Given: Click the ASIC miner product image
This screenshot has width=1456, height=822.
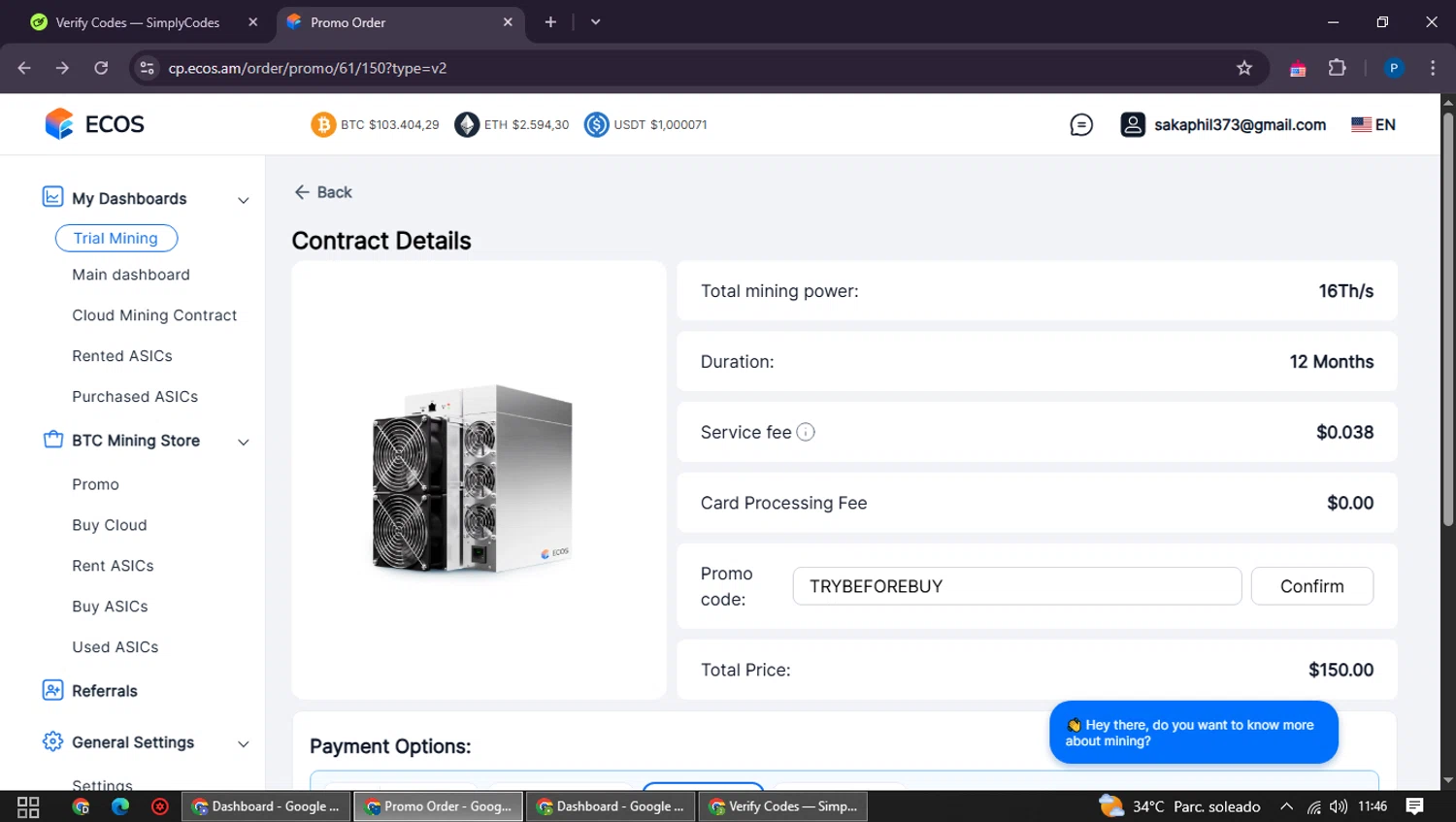Looking at the screenshot, I should [x=472, y=478].
